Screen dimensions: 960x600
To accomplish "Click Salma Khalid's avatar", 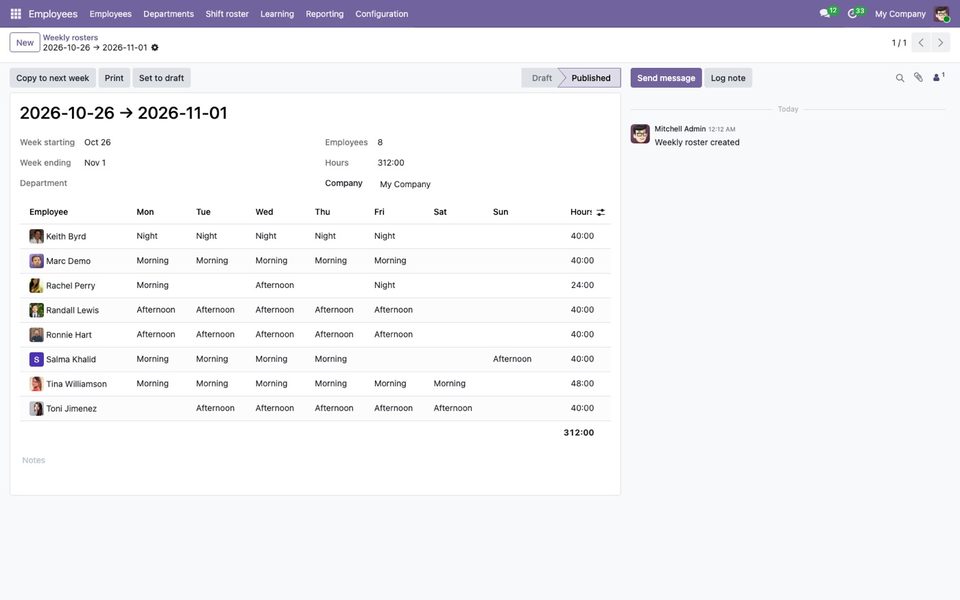I will point(36,359).
